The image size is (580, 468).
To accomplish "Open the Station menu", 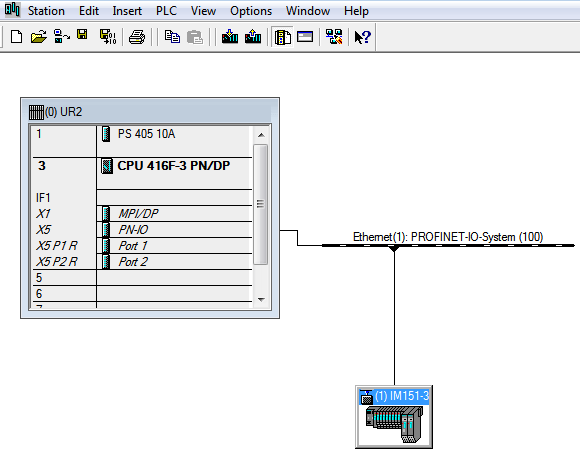I will (x=46, y=11).
